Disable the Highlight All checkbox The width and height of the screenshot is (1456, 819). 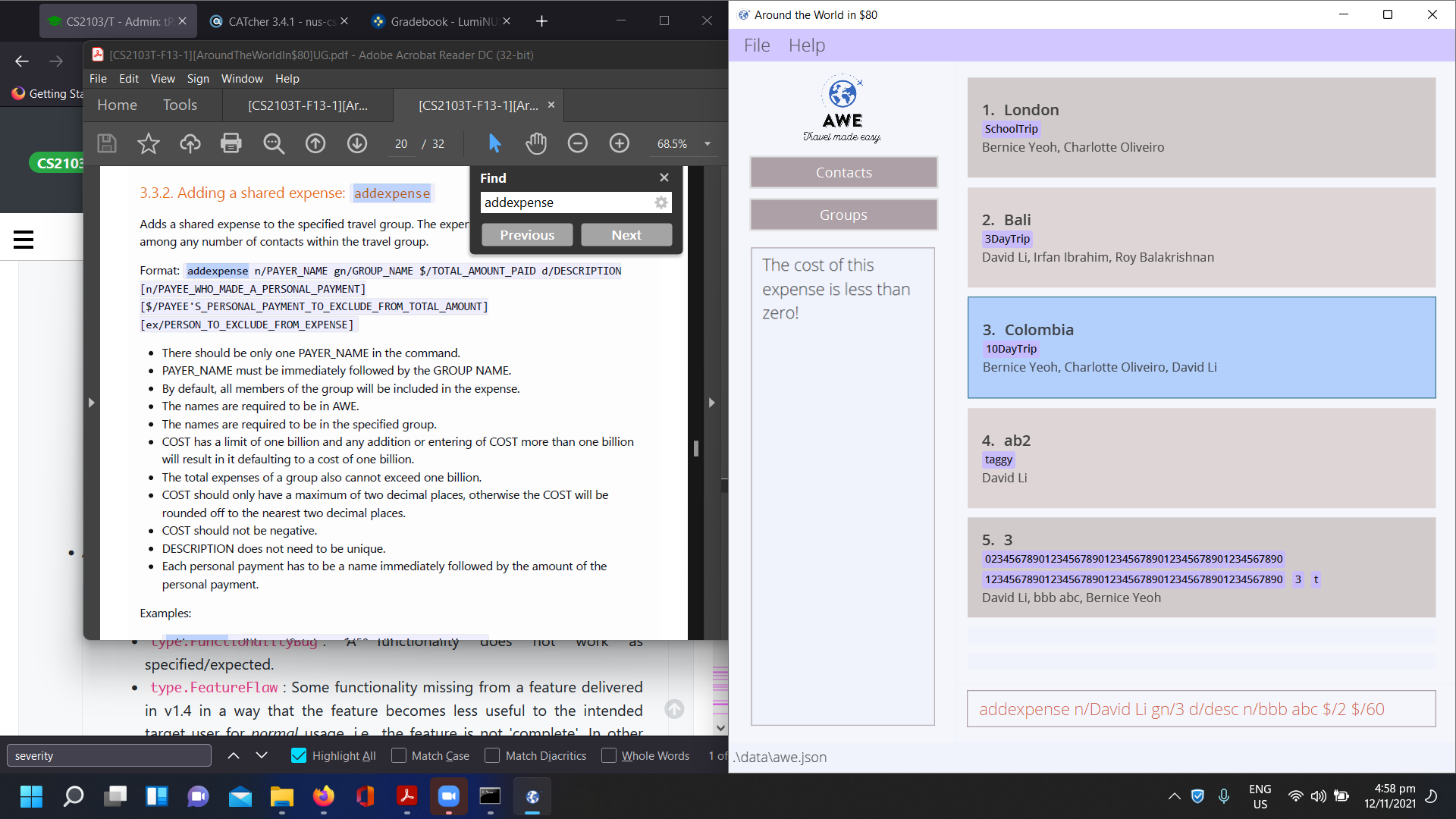(299, 755)
